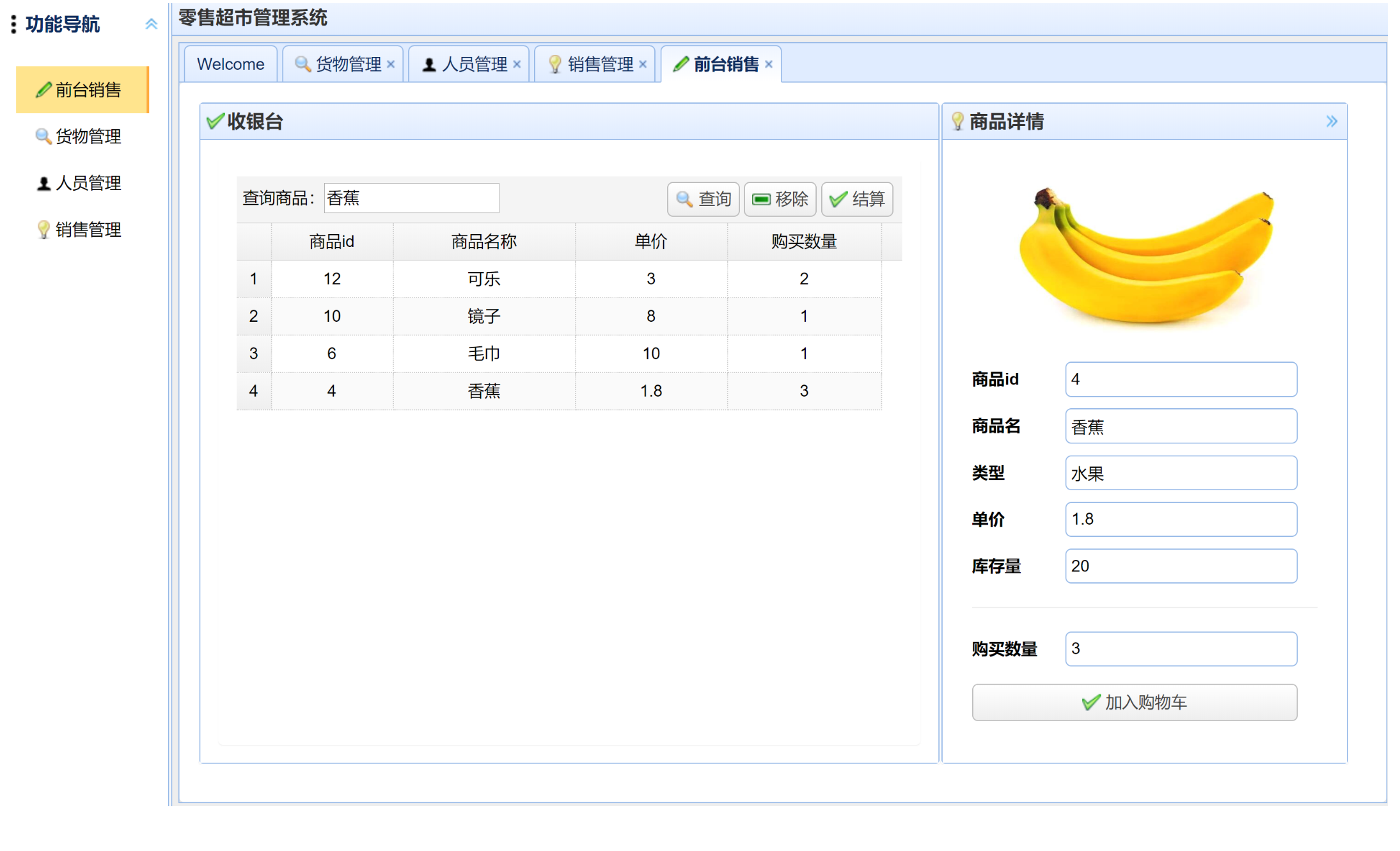Image resolution: width=1400 pixels, height=851 pixels.
Task: Click the 购买数量 input in 商品详情
Action: pyautogui.click(x=1180, y=648)
